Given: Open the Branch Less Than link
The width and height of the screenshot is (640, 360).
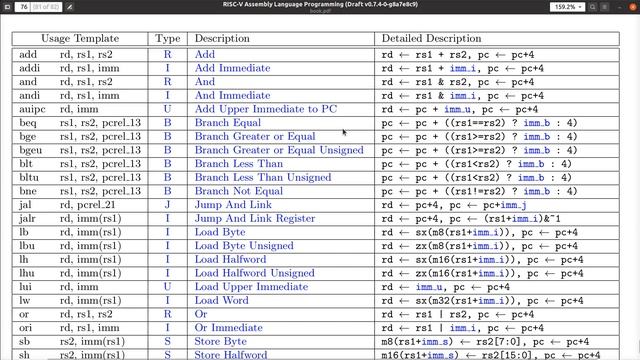Looking at the screenshot, I should coord(238,164).
